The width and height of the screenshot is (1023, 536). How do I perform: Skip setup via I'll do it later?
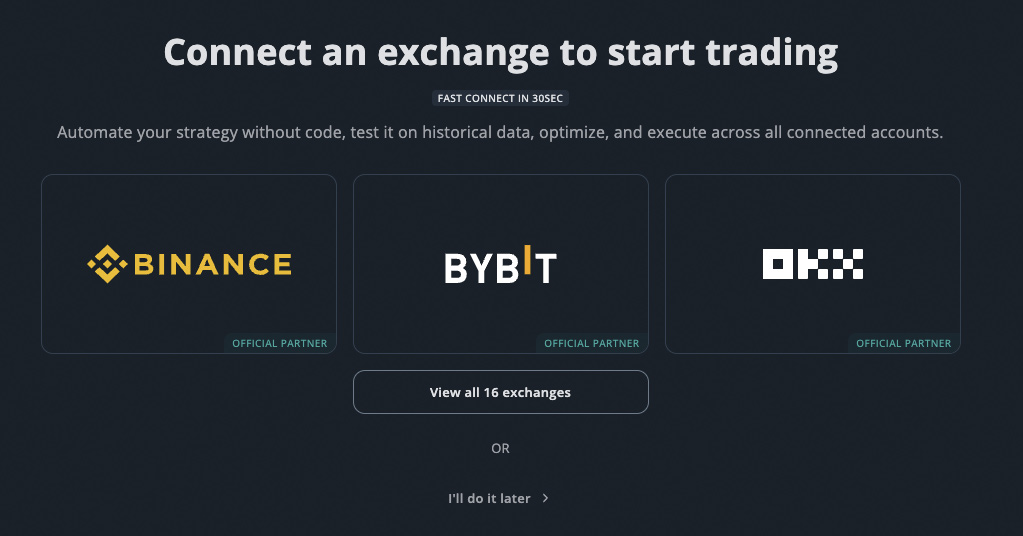click(x=489, y=498)
